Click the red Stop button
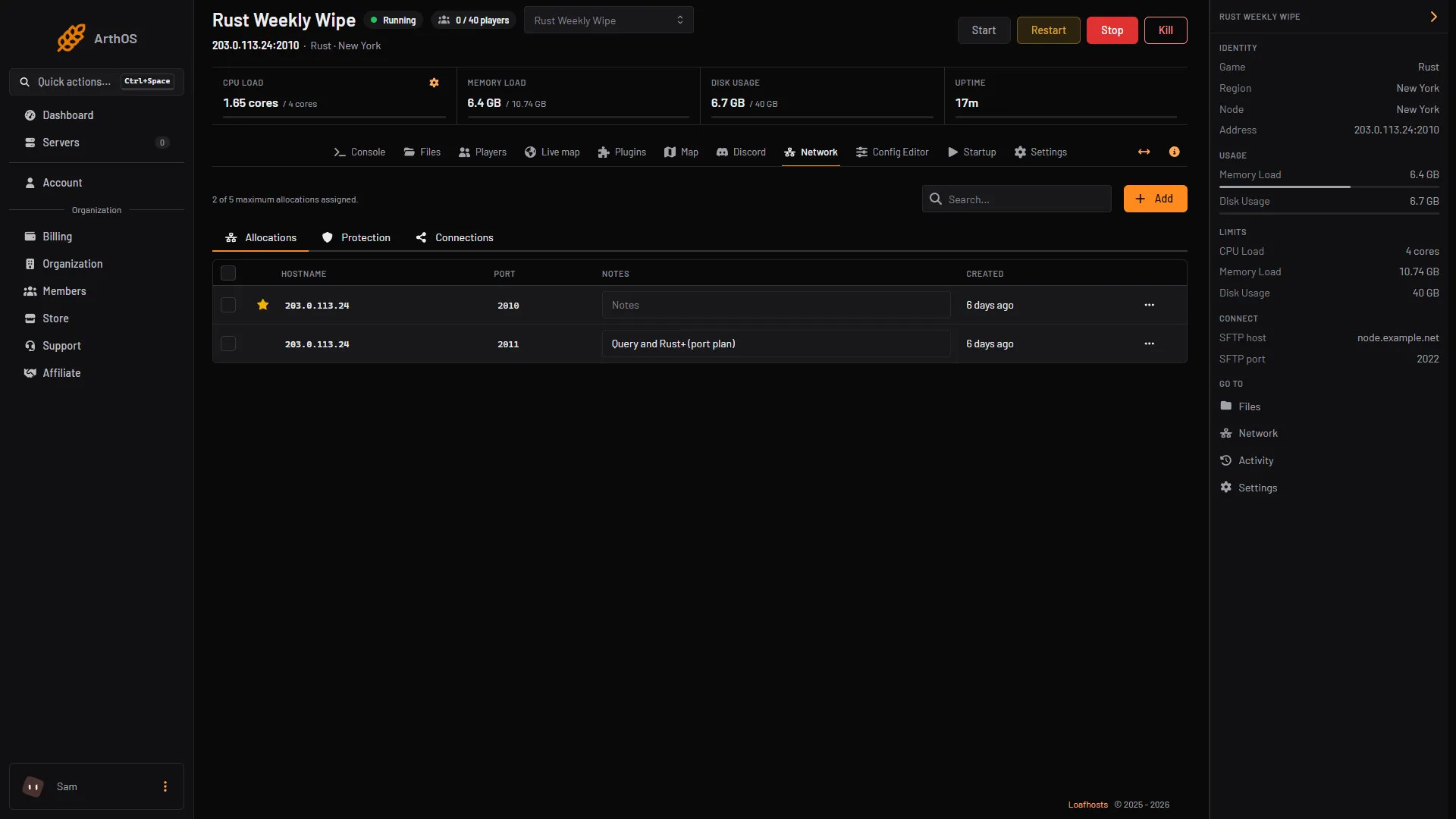Screen dimensions: 1456x819 click(x=1112, y=30)
